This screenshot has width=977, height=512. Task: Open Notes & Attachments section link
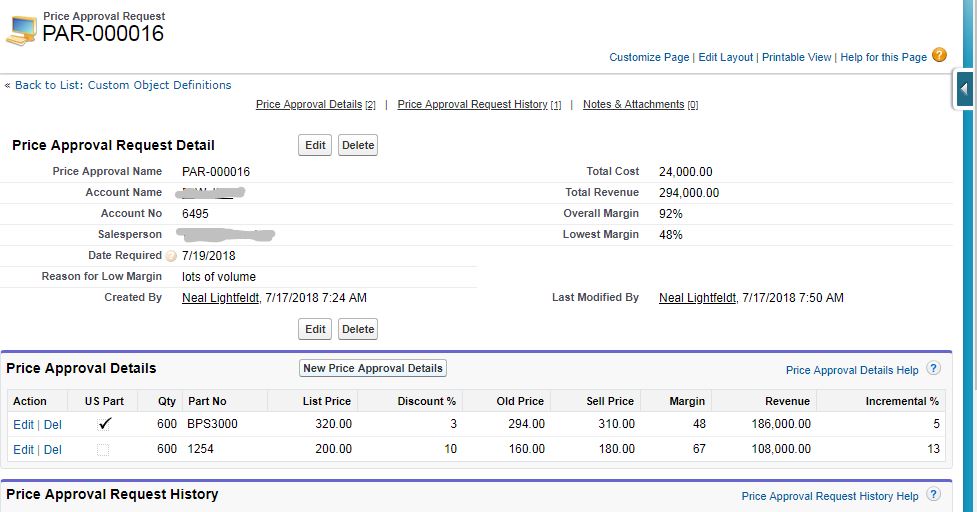[x=633, y=104]
